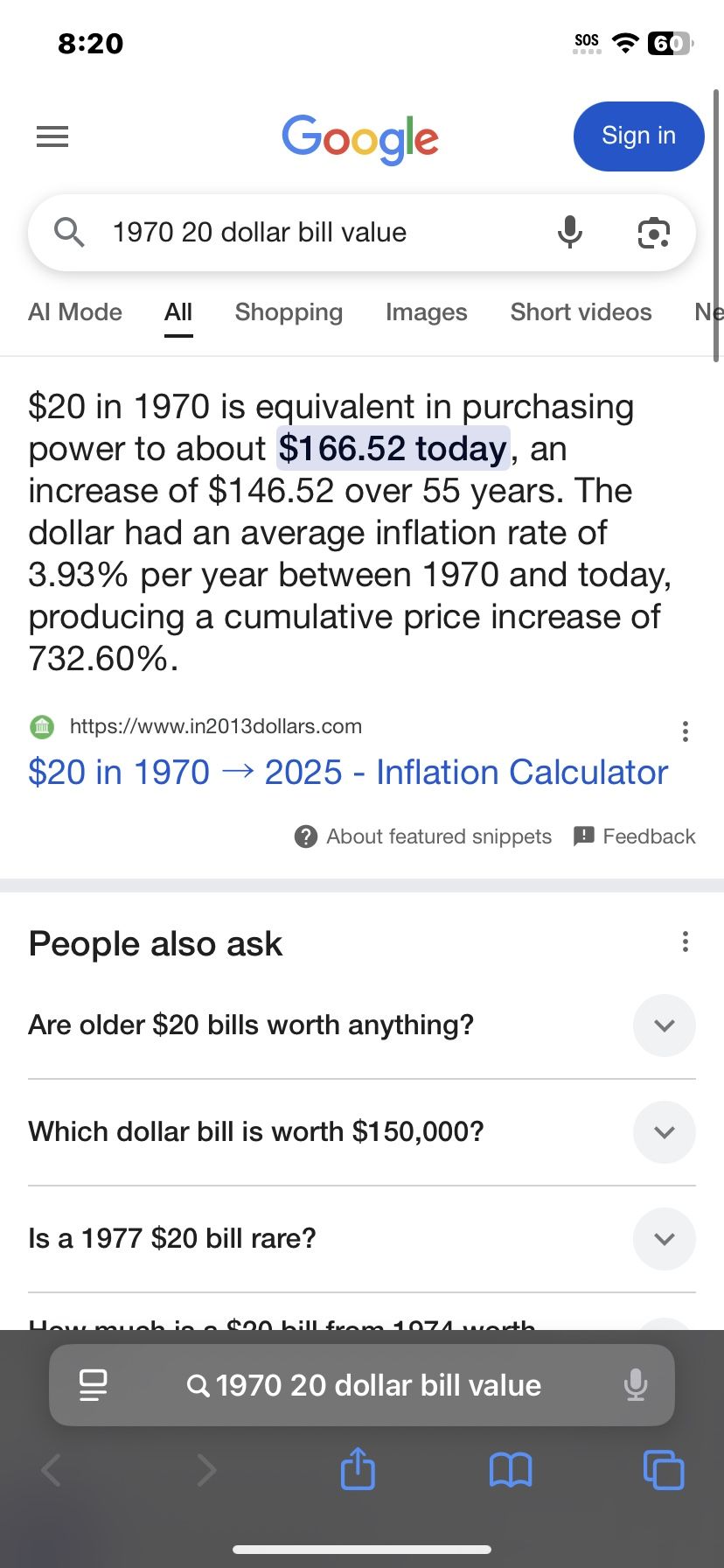
Task: Switch to the Shopping tab
Action: [289, 312]
